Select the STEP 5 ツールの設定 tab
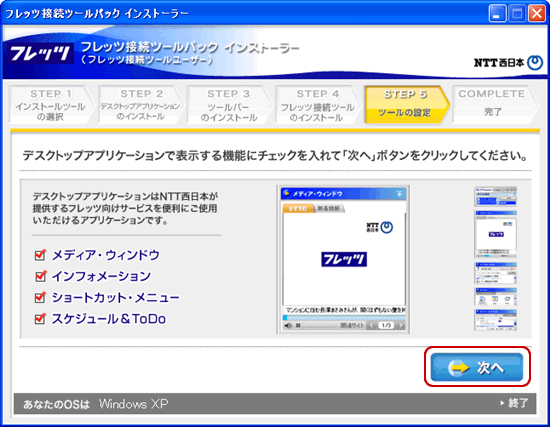 [x=406, y=104]
